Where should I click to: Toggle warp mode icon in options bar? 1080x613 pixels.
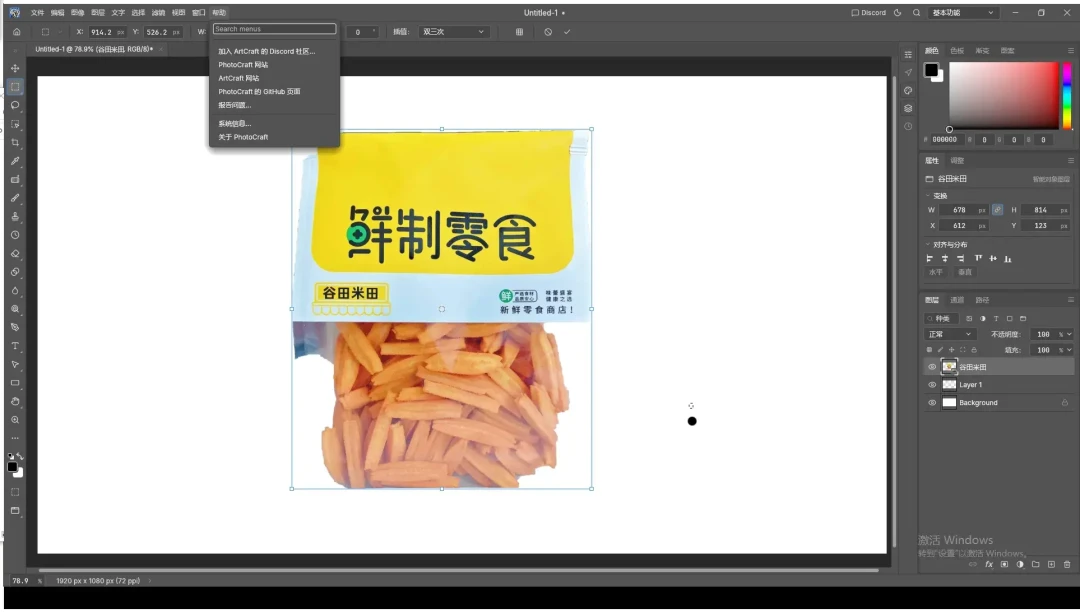click(x=519, y=32)
